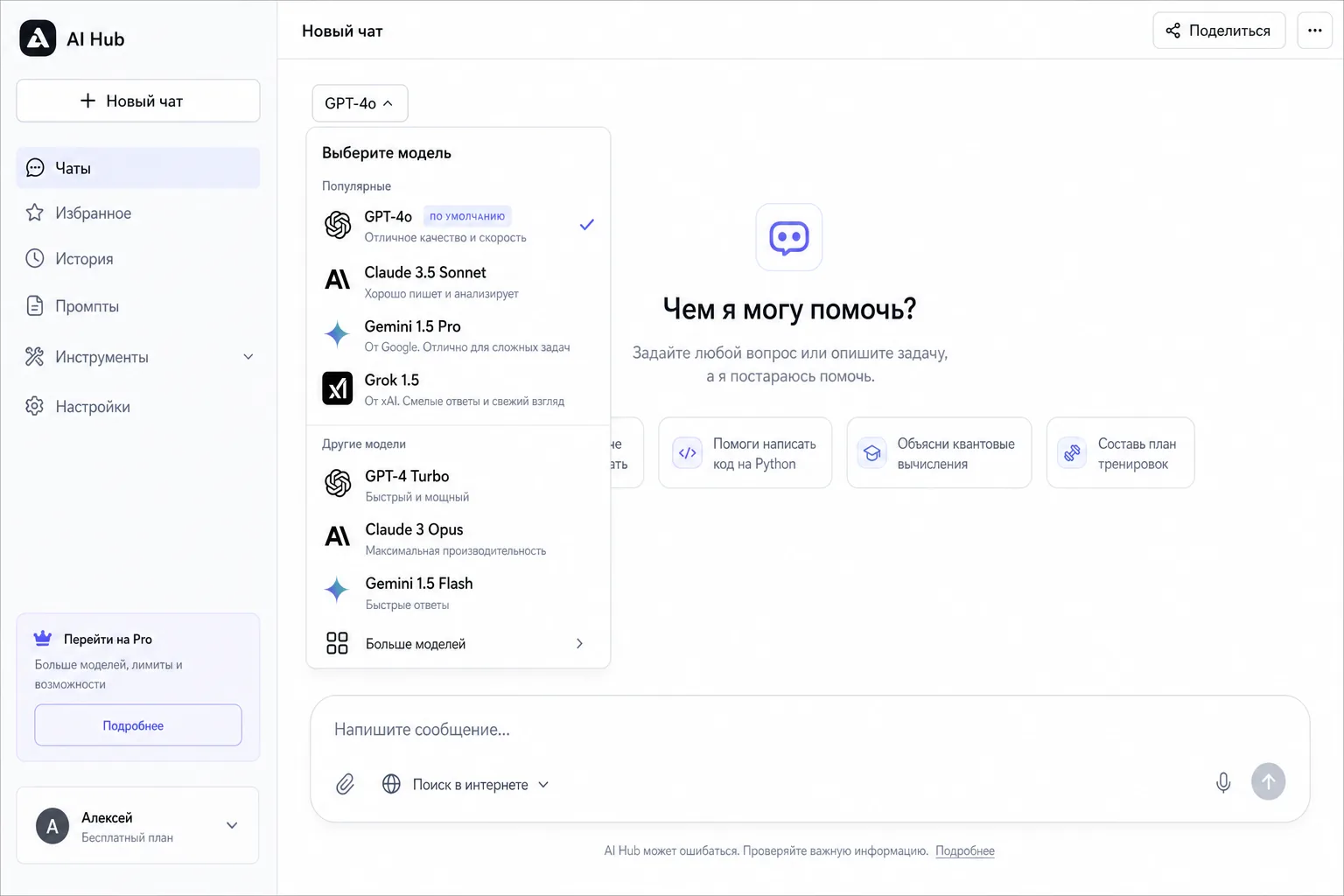This screenshot has width=1344, height=896.
Task: Click the globe icon for internet search
Action: 391,784
